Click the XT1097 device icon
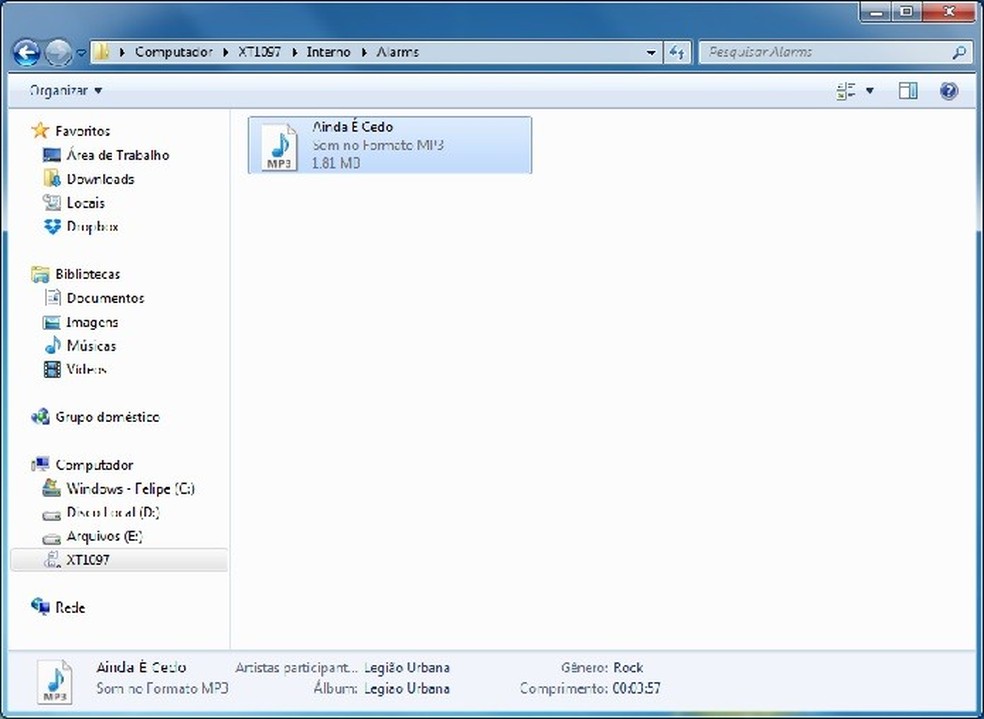The width and height of the screenshot is (984, 719). tap(51, 560)
